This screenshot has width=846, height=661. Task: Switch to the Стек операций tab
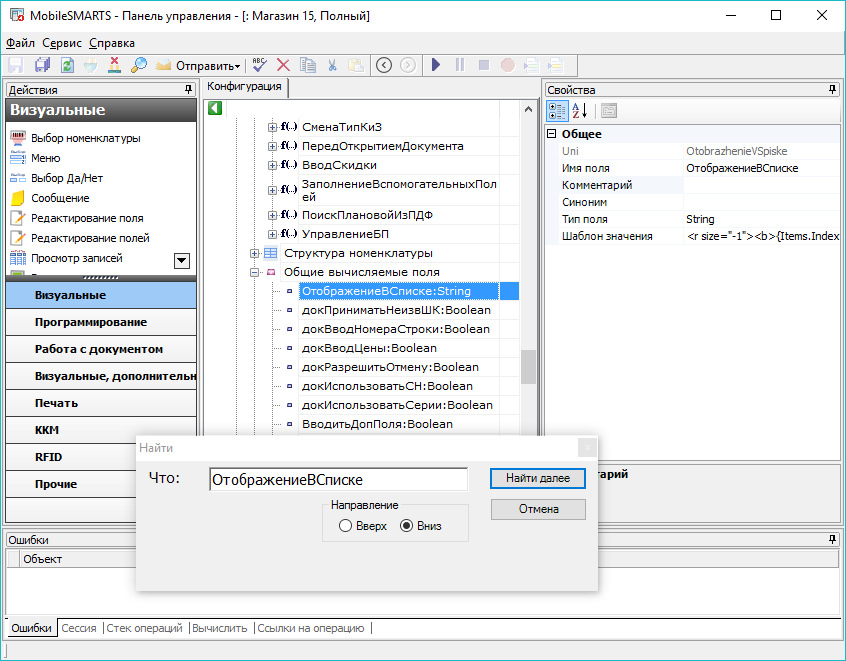point(145,628)
